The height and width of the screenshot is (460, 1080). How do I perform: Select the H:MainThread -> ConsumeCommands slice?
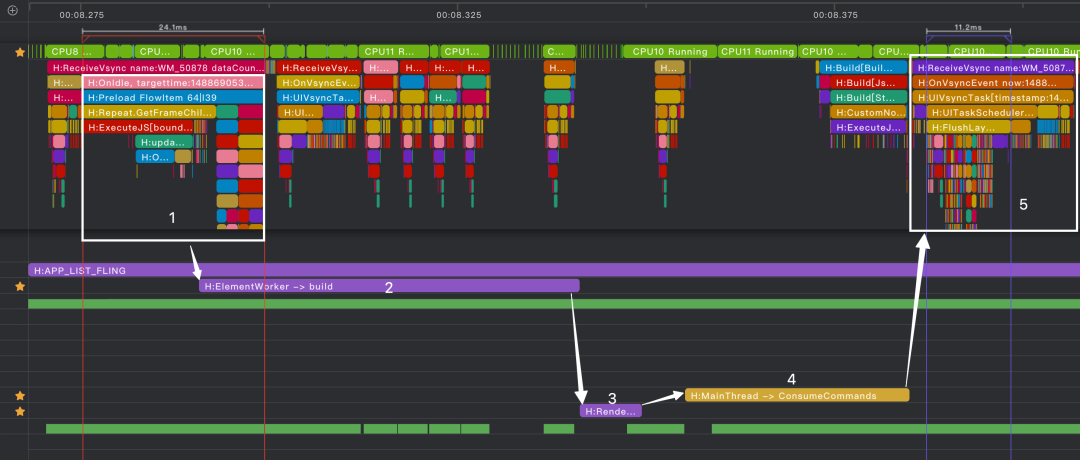click(x=797, y=395)
